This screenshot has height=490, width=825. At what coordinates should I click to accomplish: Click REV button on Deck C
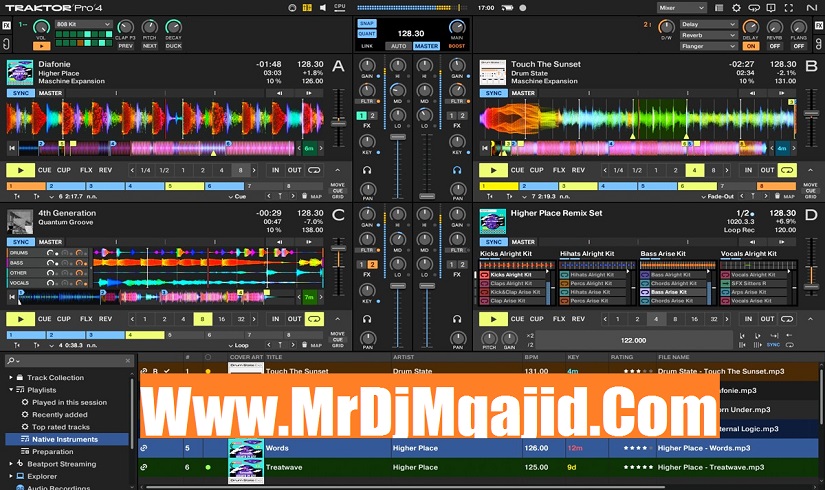(105, 319)
